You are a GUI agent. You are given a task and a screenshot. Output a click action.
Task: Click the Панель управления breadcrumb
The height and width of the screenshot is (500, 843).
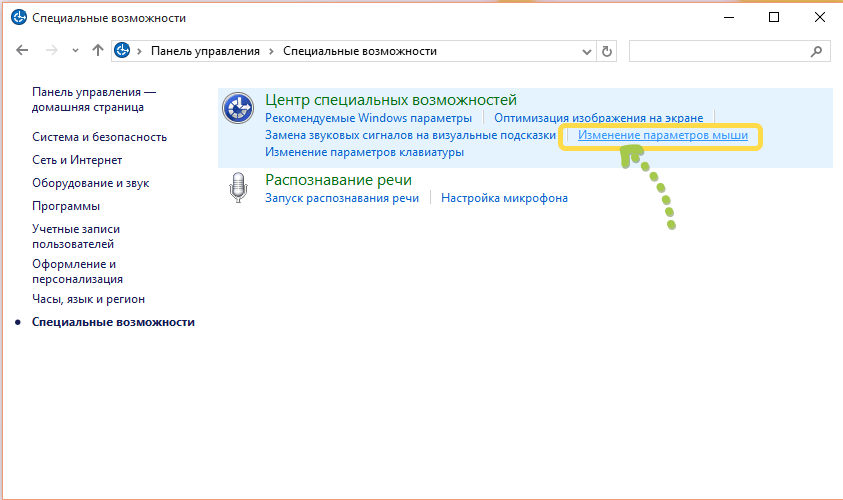[x=204, y=51]
